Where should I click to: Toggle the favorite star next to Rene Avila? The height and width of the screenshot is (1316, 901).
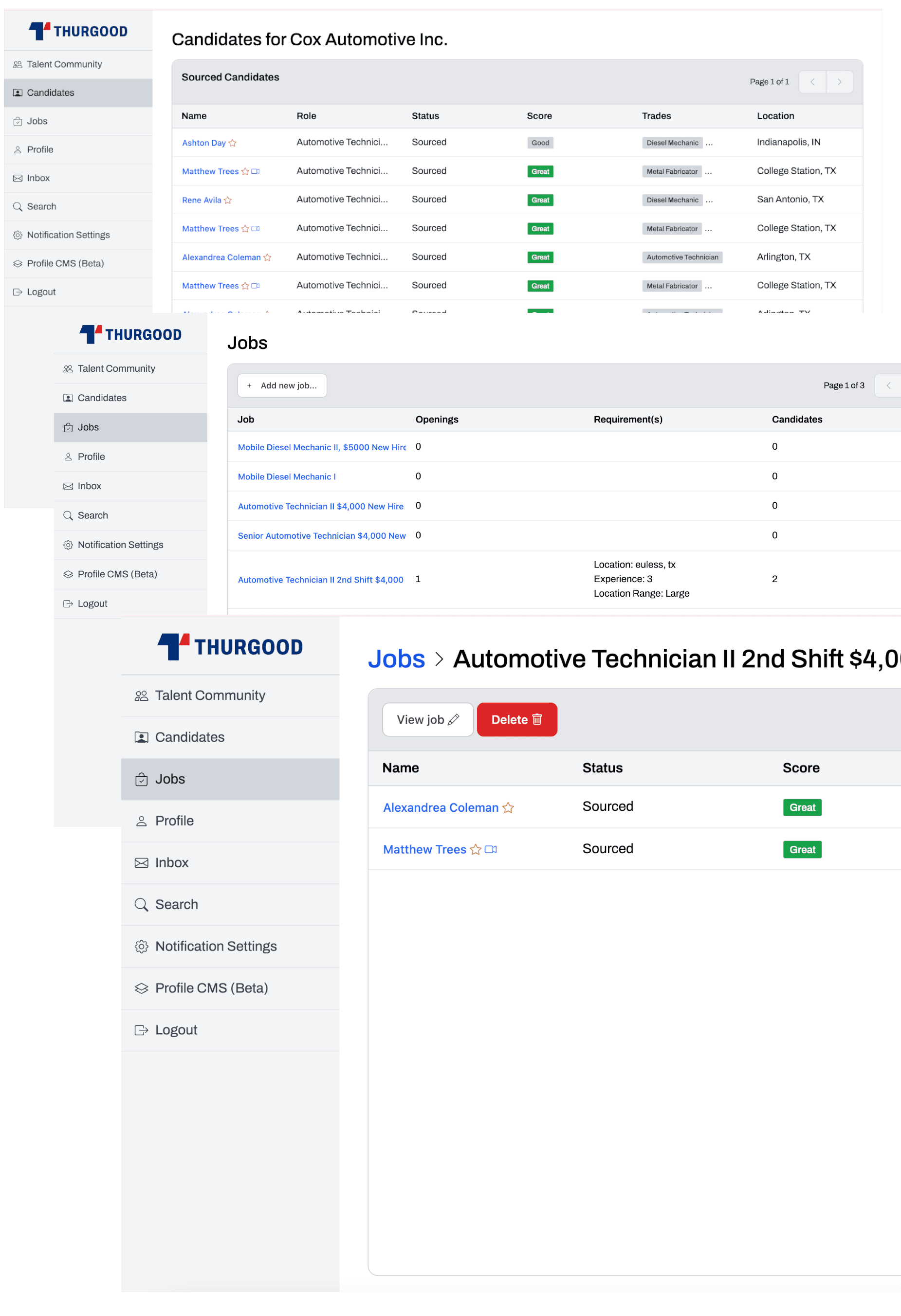(x=228, y=201)
